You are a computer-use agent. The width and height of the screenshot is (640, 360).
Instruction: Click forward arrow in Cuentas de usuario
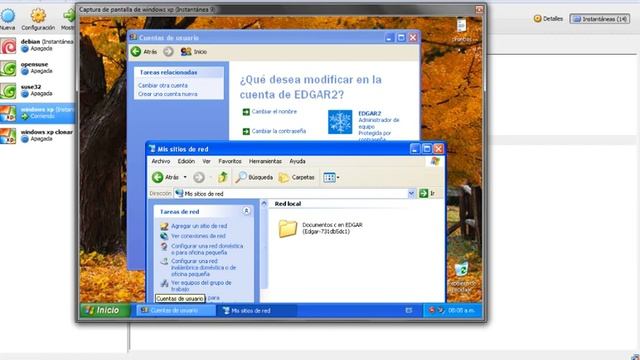(x=168, y=51)
